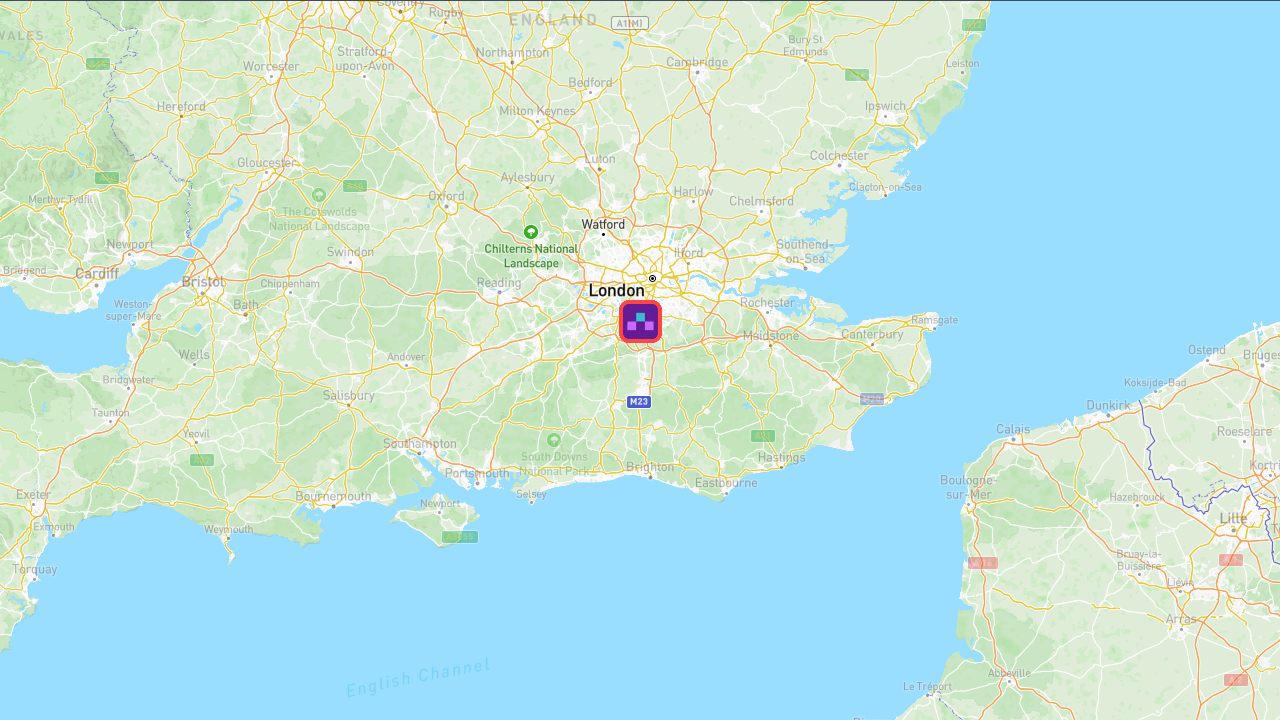Click the Ipswich town label

click(885, 105)
